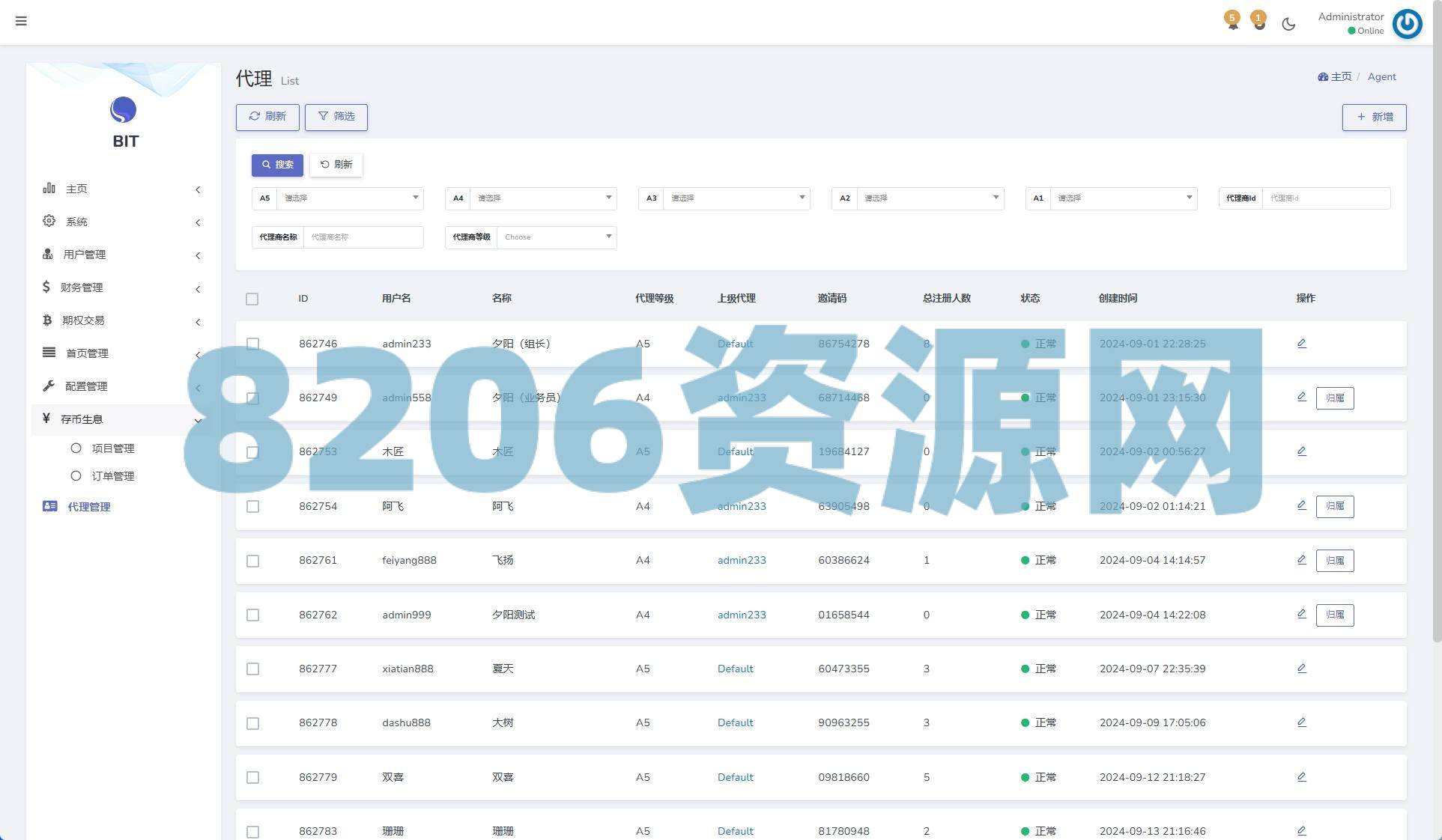Screen dimensions: 1442x840
Task: Toggle dark mode moon icon
Action: click(x=1288, y=24)
